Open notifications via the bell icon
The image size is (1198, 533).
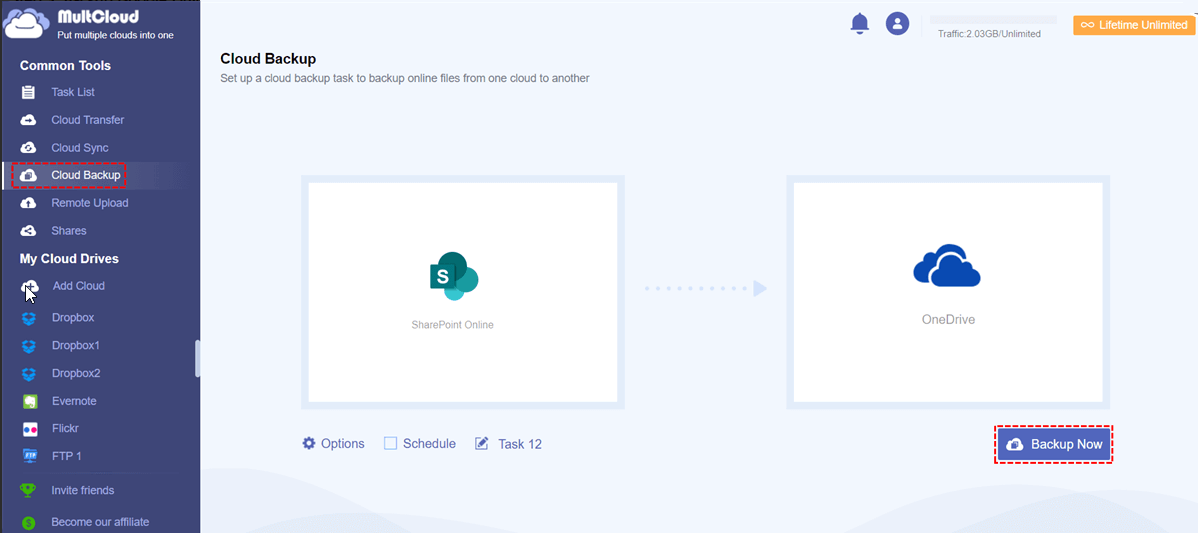point(860,24)
